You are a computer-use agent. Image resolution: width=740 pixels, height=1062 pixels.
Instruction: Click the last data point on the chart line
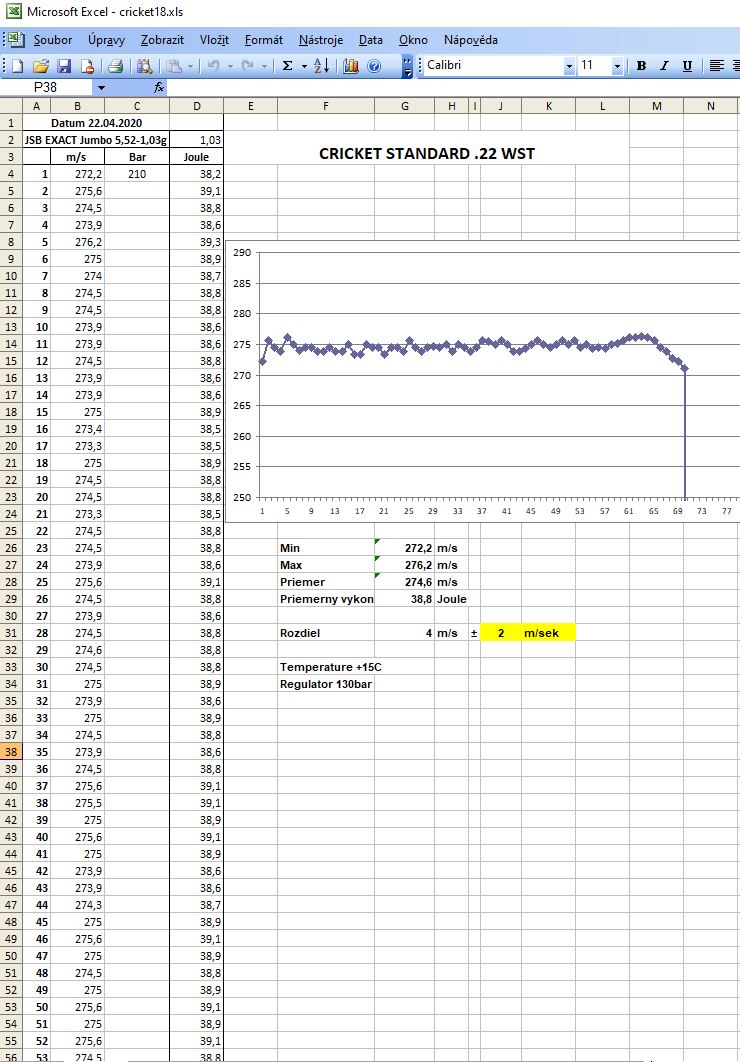click(x=684, y=368)
